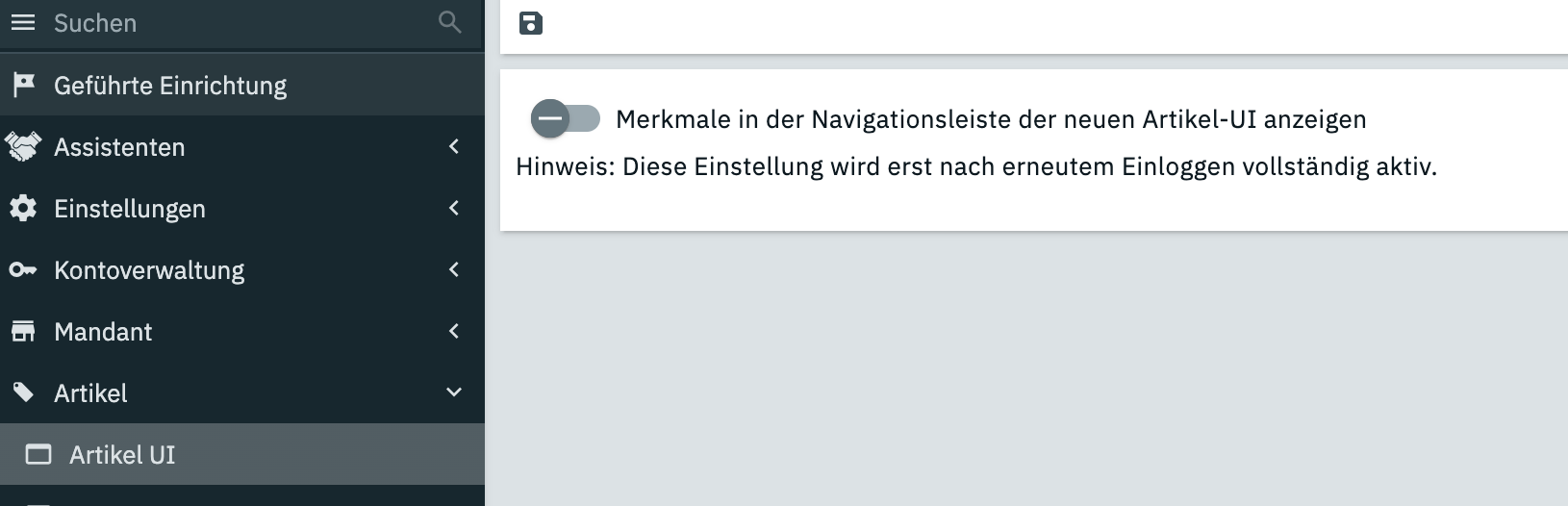This screenshot has width=1568, height=506.
Task: Expand the Einstellungen chevron
Action: [x=454, y=208]
